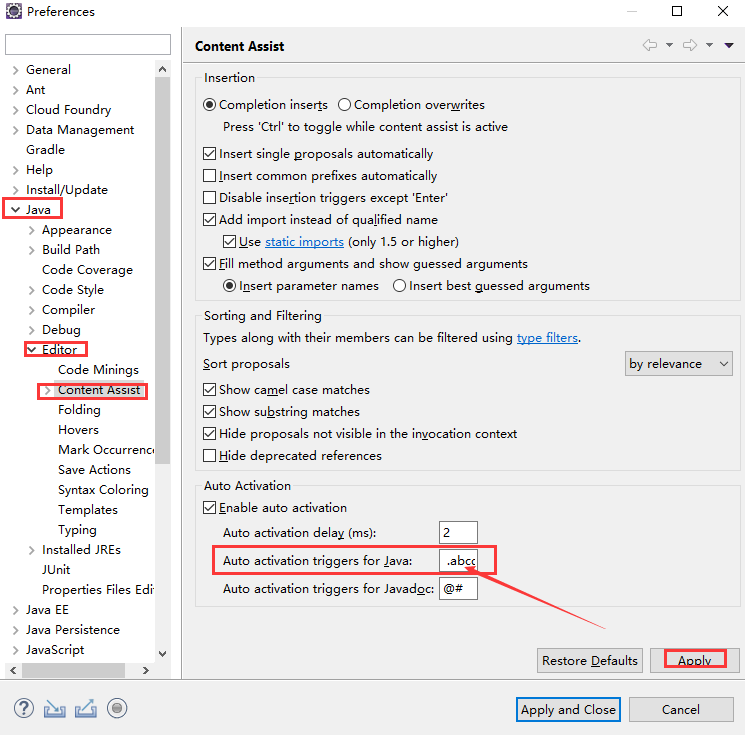Click the Apply button
745x735 pixels.
695,660
